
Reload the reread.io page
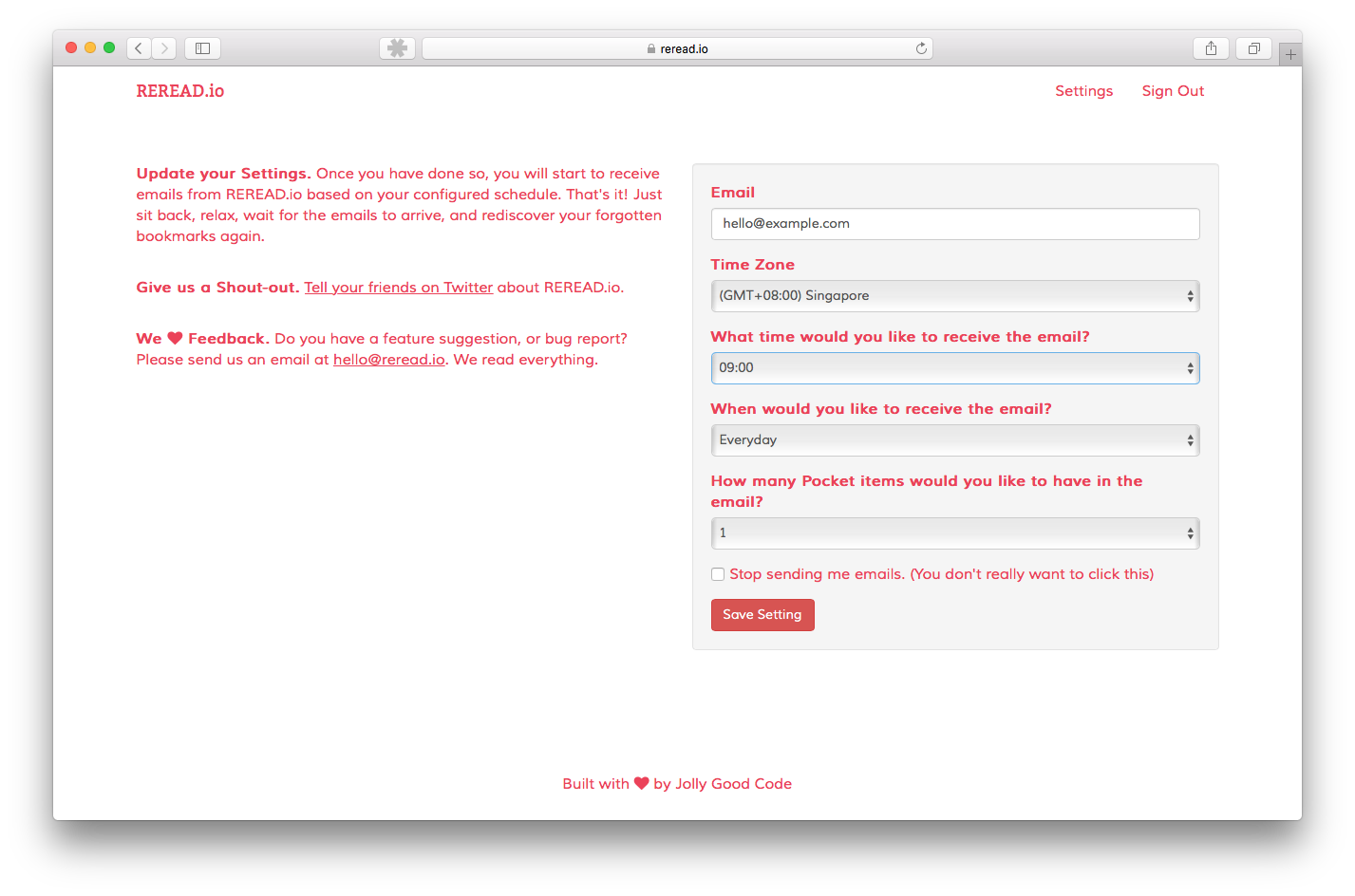919,47
